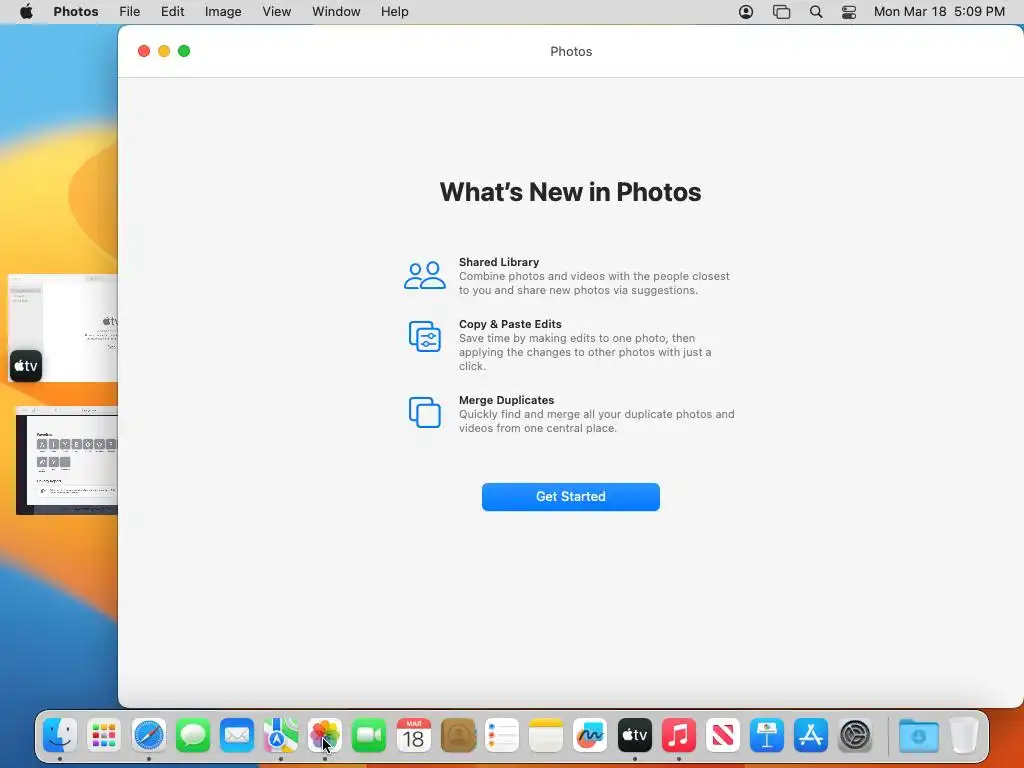Open Safari from the Dock
Screen dimensions: 1024x768
pyautogui.click(x=148, y=735)
